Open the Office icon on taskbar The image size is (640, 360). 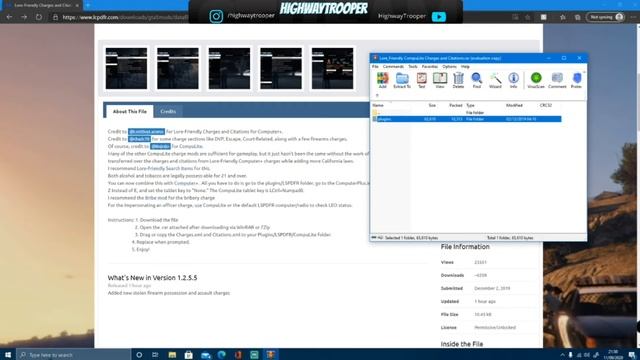238,355
